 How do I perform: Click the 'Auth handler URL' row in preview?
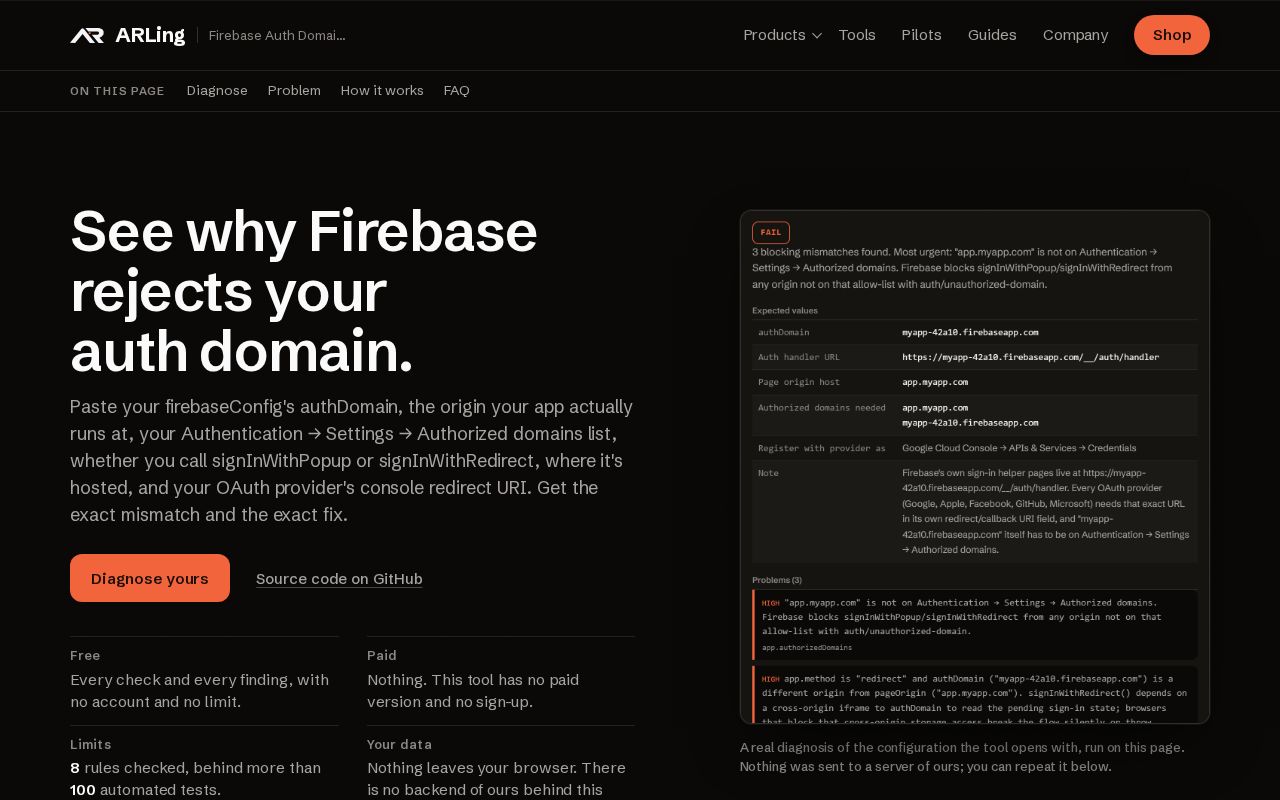point(975,357)
